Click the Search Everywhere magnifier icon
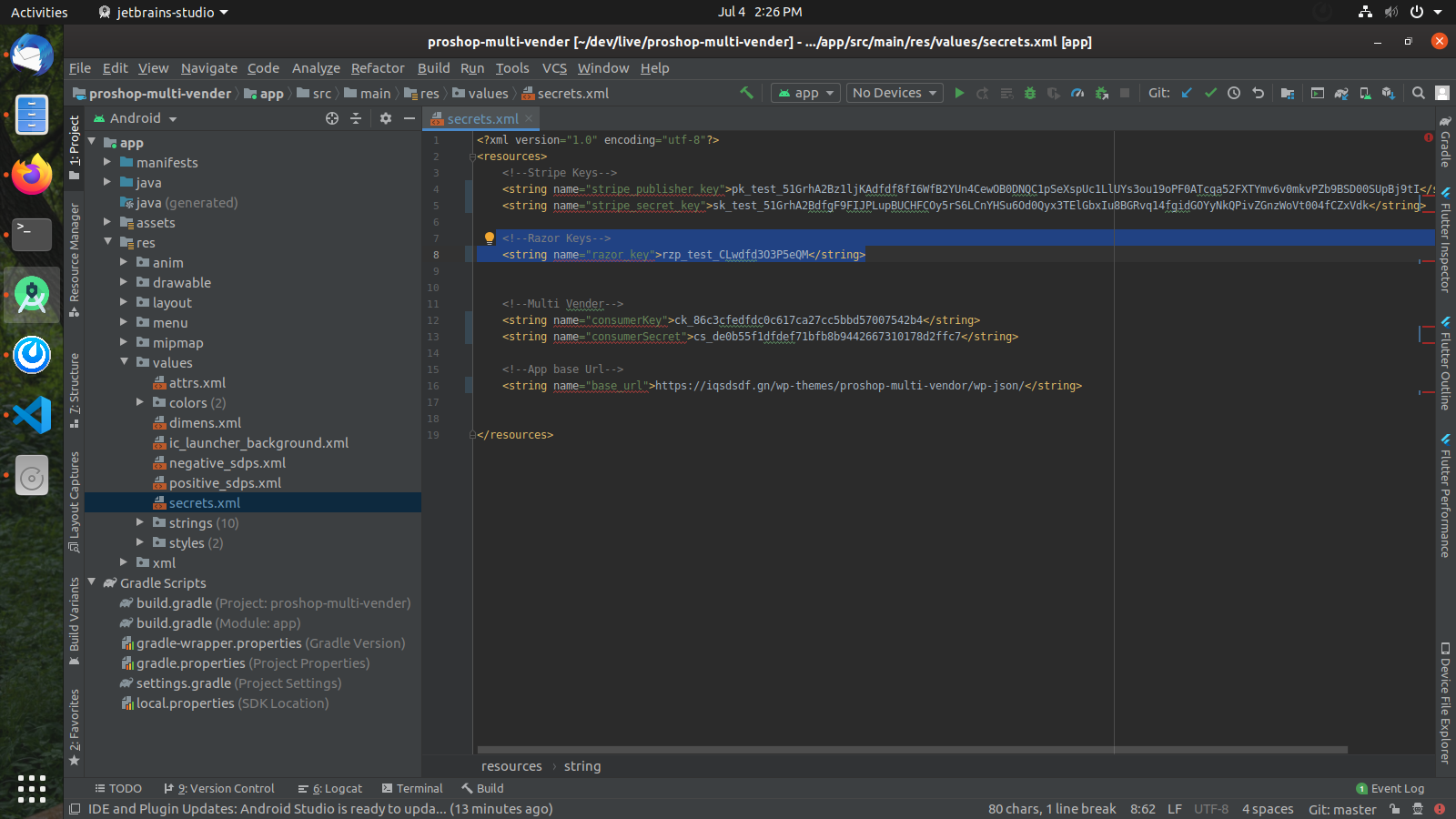 (x=1419, y=93)
